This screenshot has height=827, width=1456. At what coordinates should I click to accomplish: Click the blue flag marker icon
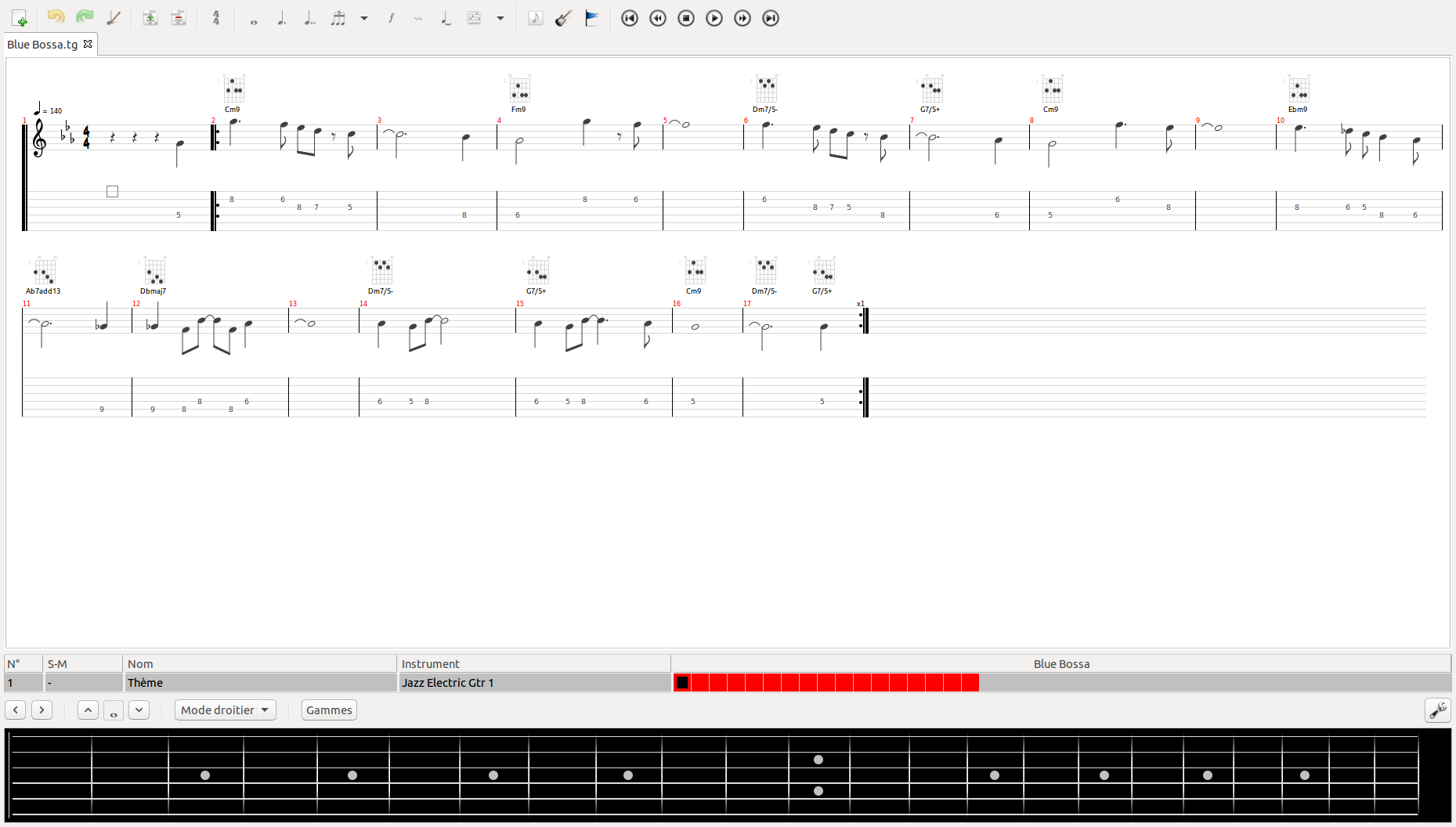pyautogui.click(x=592, y=18)
